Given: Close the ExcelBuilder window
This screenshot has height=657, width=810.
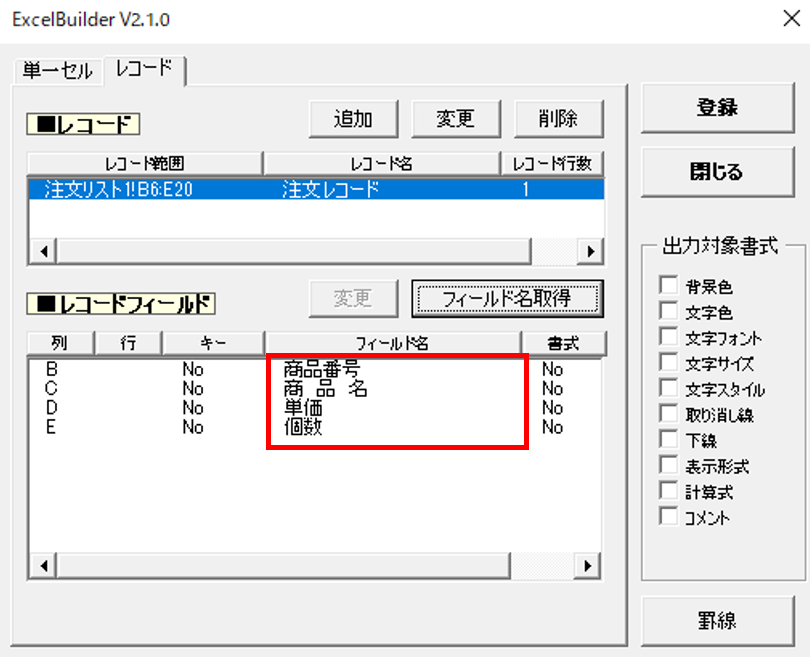Looking at the screenshot, I should 791,19.
